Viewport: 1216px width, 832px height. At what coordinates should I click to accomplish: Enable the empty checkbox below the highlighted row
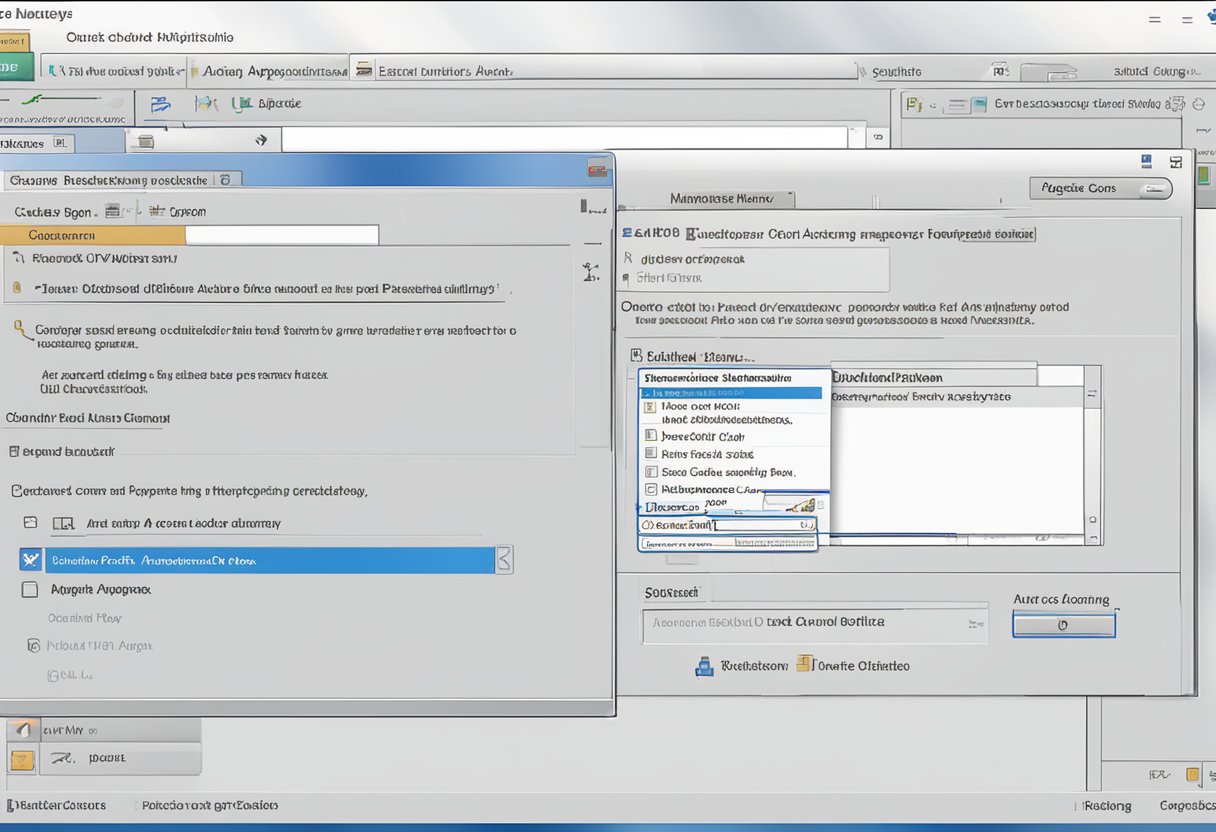pyautogui.click(x=31, y=589)
